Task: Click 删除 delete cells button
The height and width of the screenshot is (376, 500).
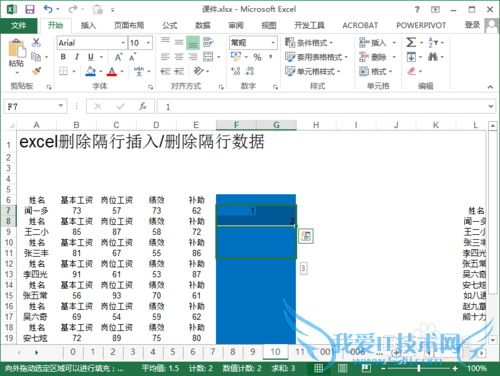Action: pos(374,57)
